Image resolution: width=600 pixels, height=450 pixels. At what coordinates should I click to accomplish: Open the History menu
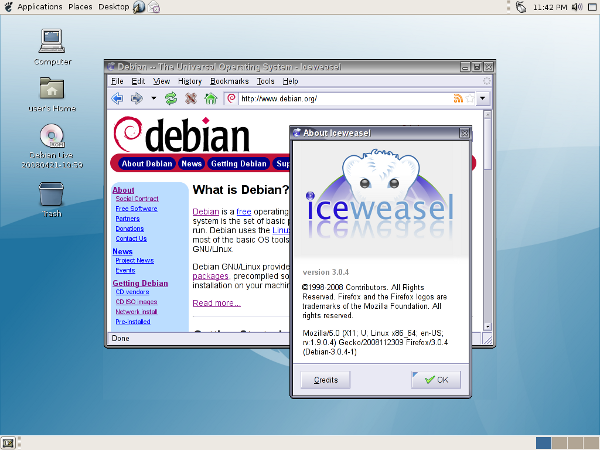190,81
